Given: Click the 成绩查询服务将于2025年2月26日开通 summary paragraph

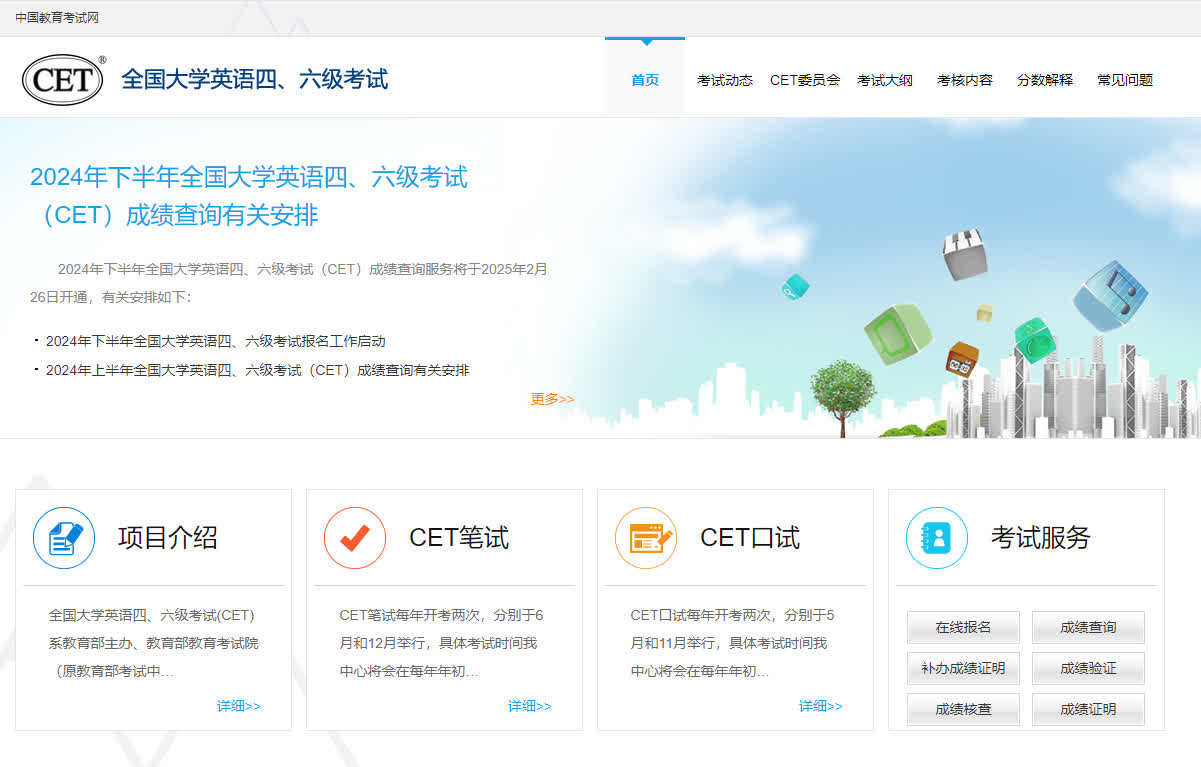Looking at the screenshot, I should (x=288, y=283).
